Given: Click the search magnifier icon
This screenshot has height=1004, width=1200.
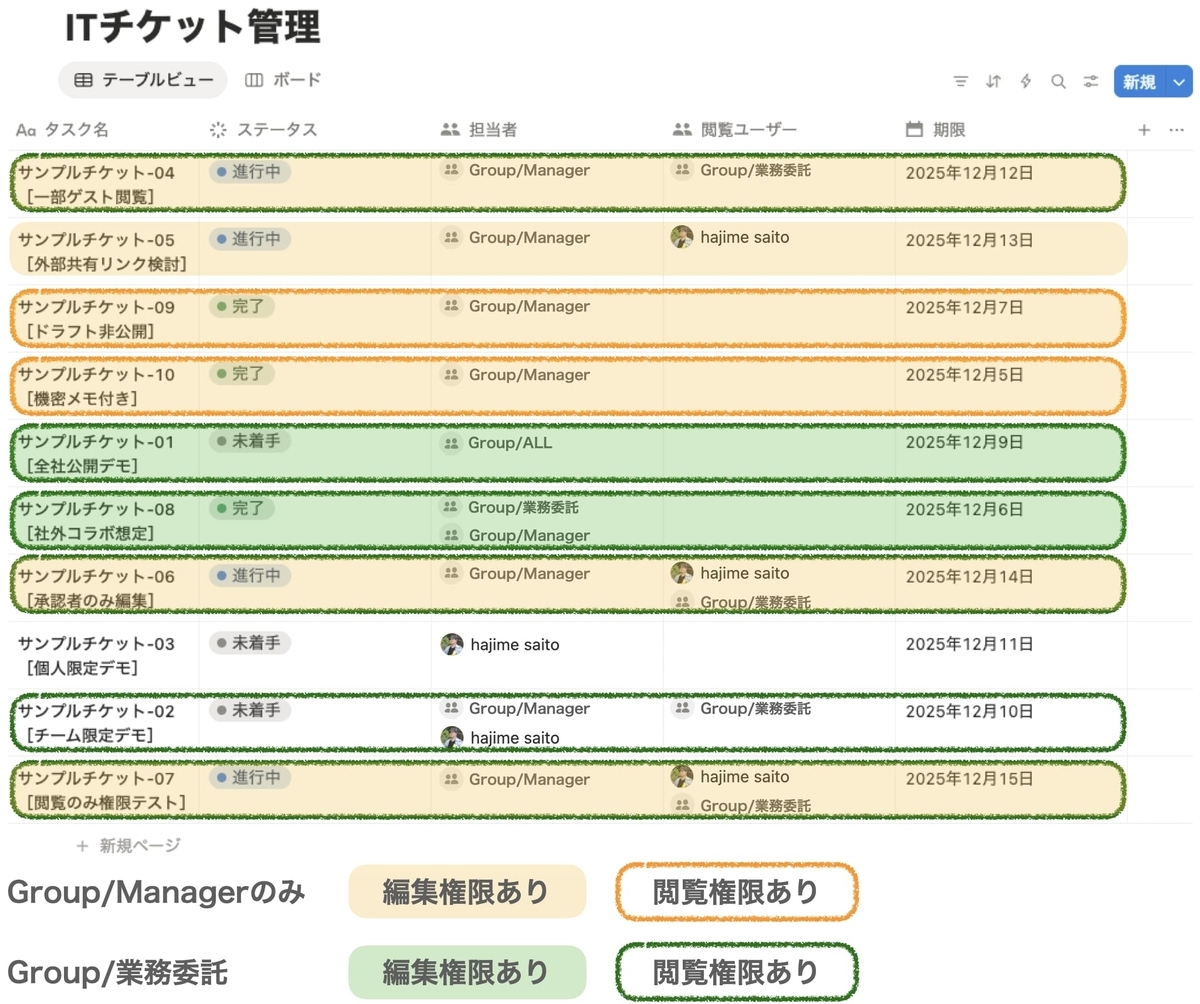Looking at the screenshot, I should pyautogui.click(x=1058, y=81).
